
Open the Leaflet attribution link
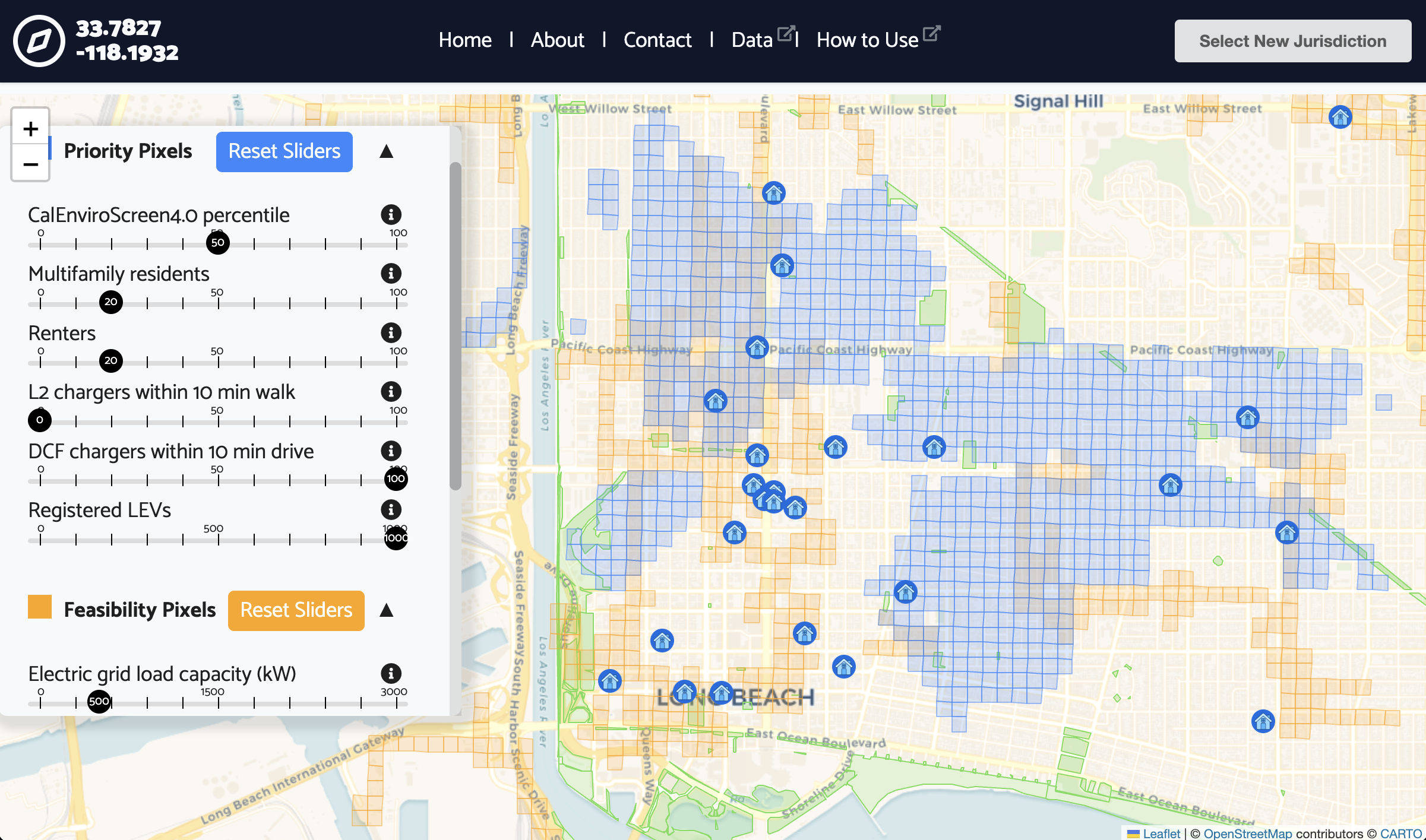[x=1161, y=833]
